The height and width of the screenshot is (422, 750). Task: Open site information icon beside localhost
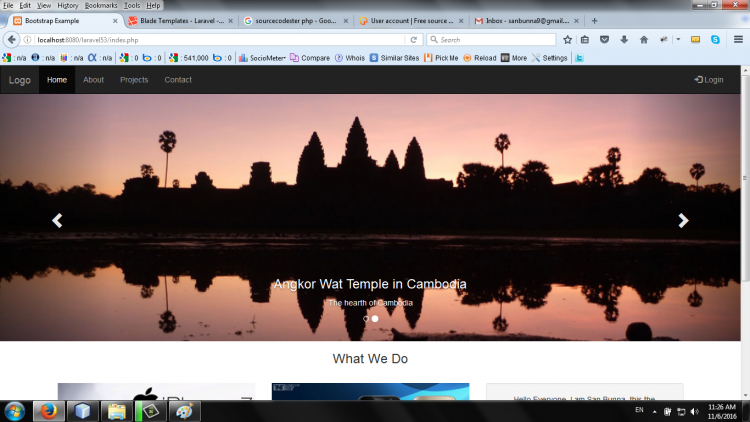[x=28, y=40]
